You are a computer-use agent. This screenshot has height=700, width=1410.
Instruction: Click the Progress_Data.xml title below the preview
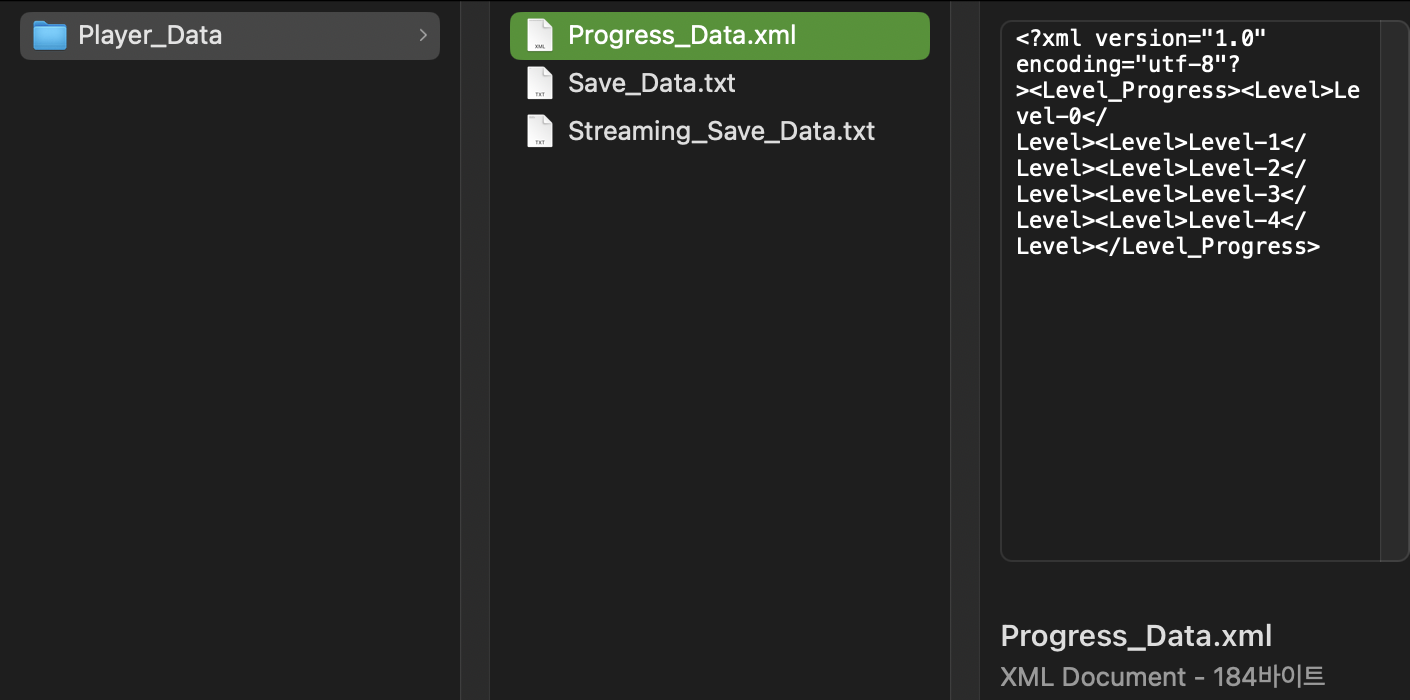[1136, 636]
